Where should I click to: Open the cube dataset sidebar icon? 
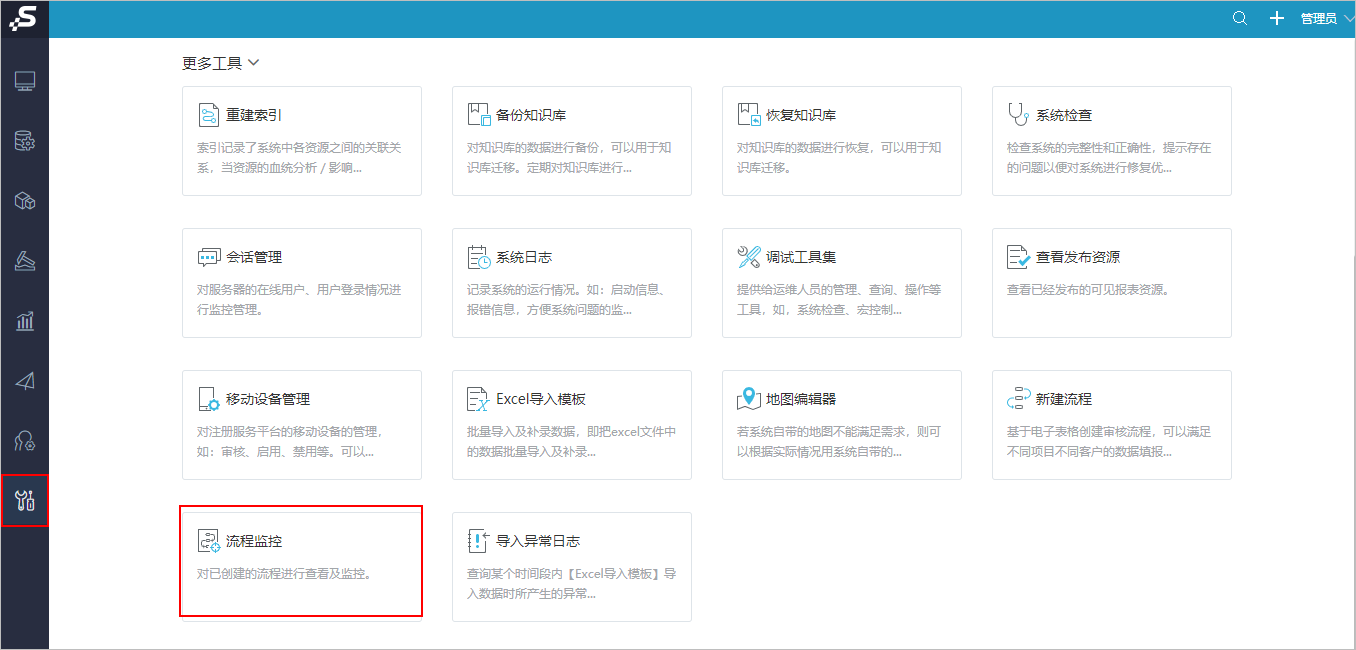click(x=25, y=201)
